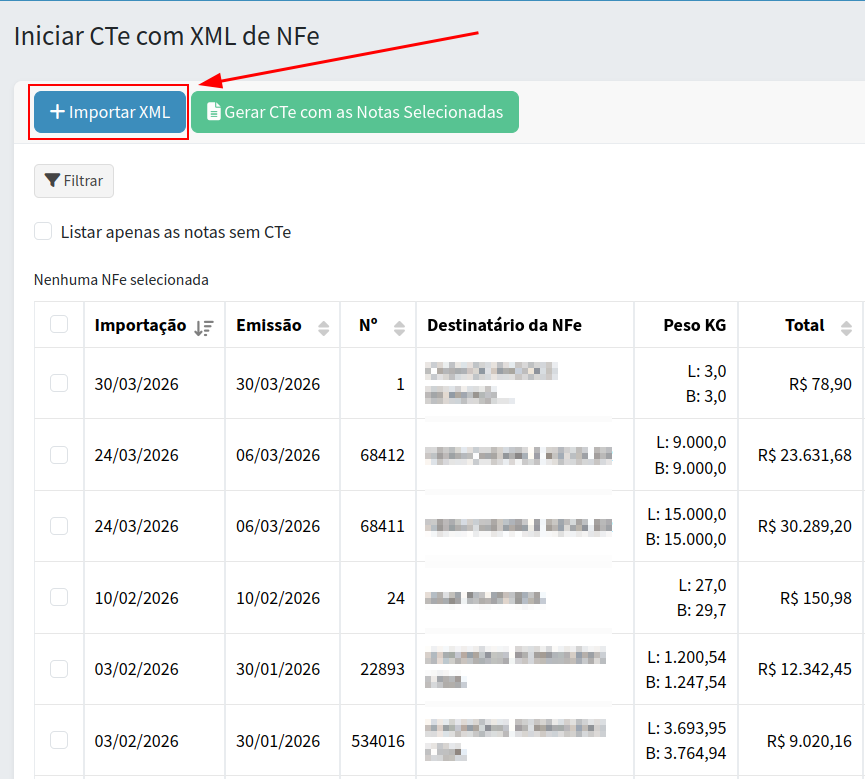Click the document icon on Gerar CTe button

[213, 112]
